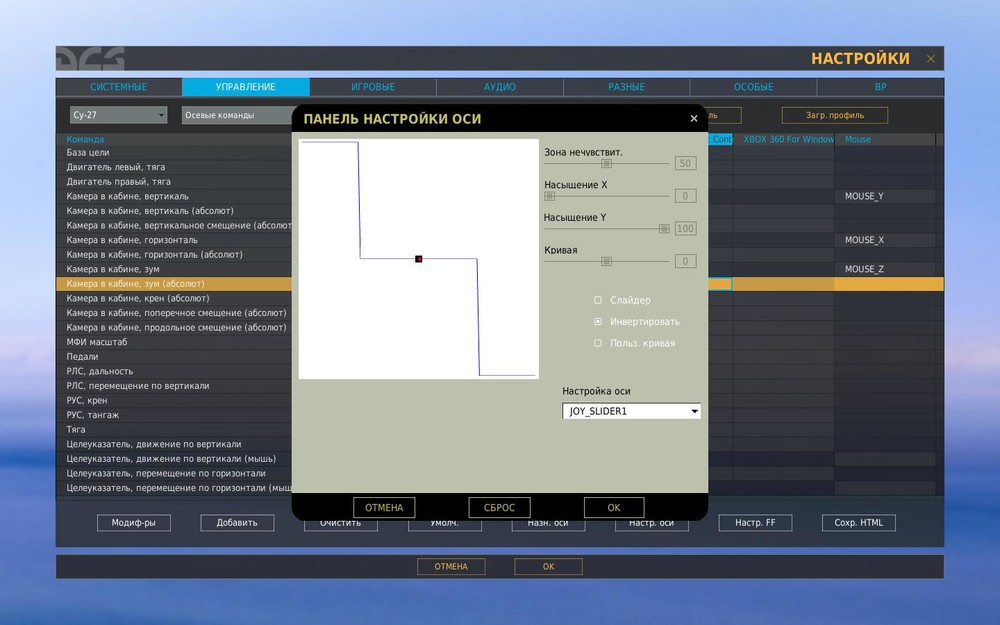
Task: Select row 'Камера в кабине, зум'
Action: pos(173,269)
